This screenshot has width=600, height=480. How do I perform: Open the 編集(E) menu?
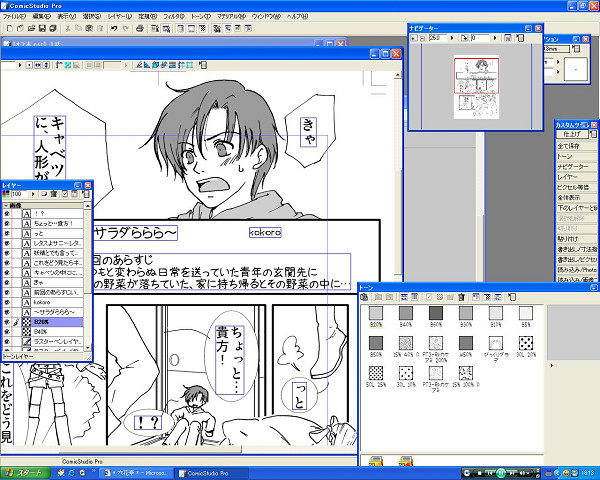(41, 16)
